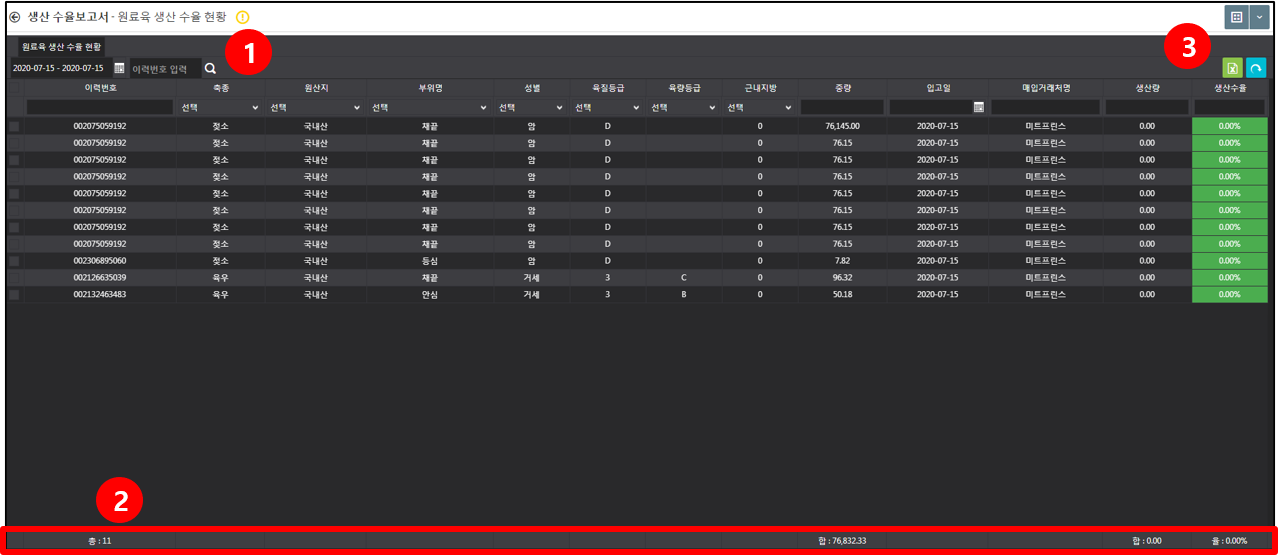Check the row with weight 76,145.00
The height and width of the screenshot is (557, 1280).
pos(14,126)
